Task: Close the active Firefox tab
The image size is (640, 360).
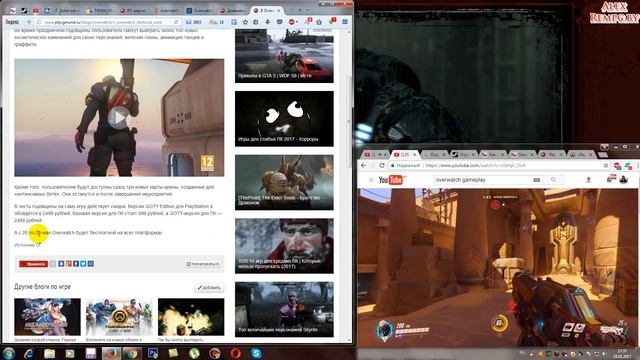Action: pyautogui.click(x=278, y=10)
